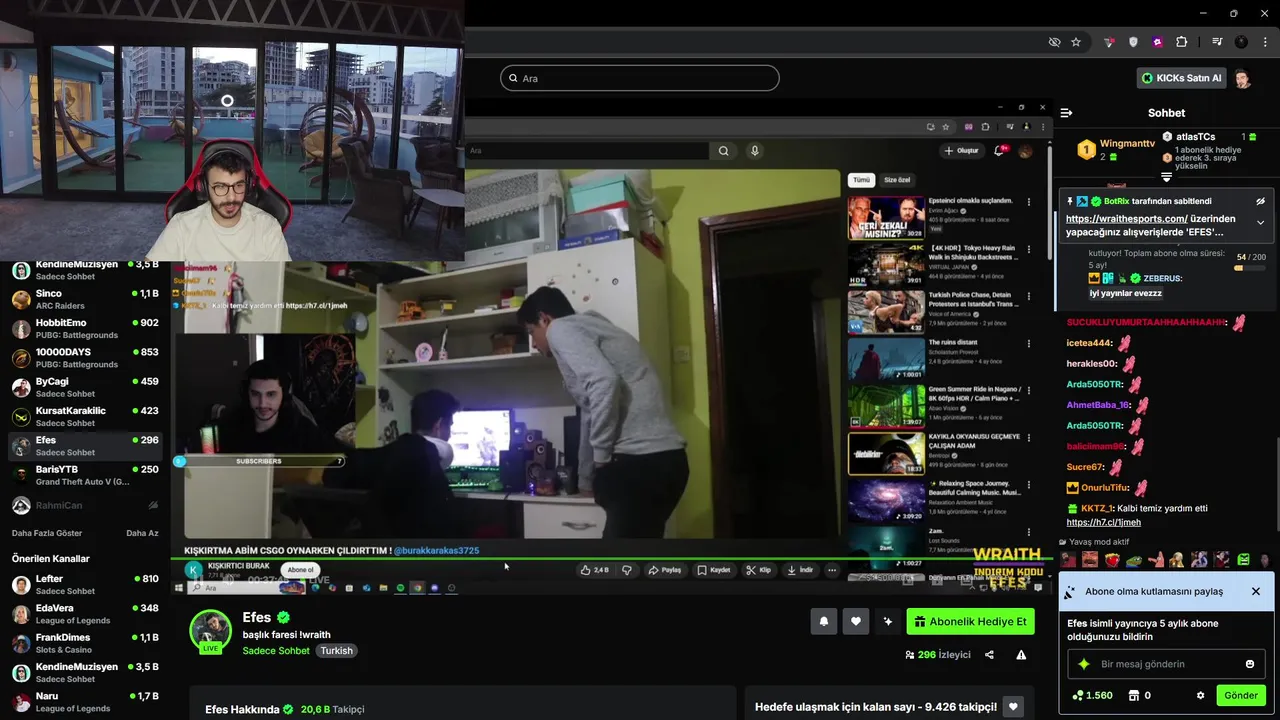Open the recommended EdaVera channel

pyautogui.click(x=85, y=613)
